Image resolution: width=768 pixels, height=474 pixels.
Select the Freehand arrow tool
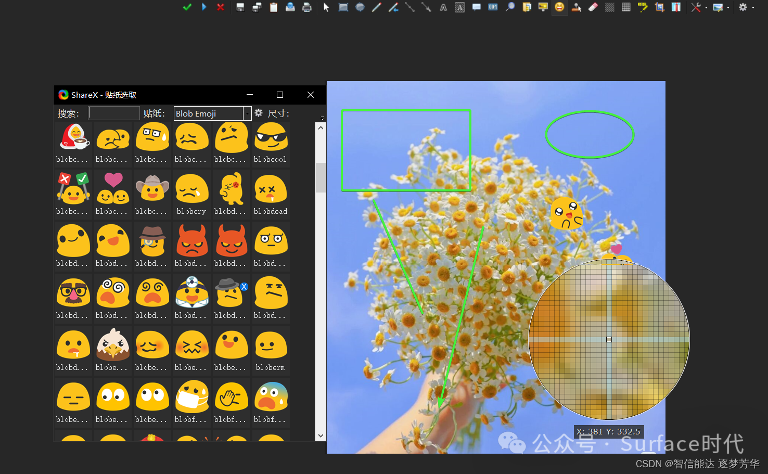[393, 7]
